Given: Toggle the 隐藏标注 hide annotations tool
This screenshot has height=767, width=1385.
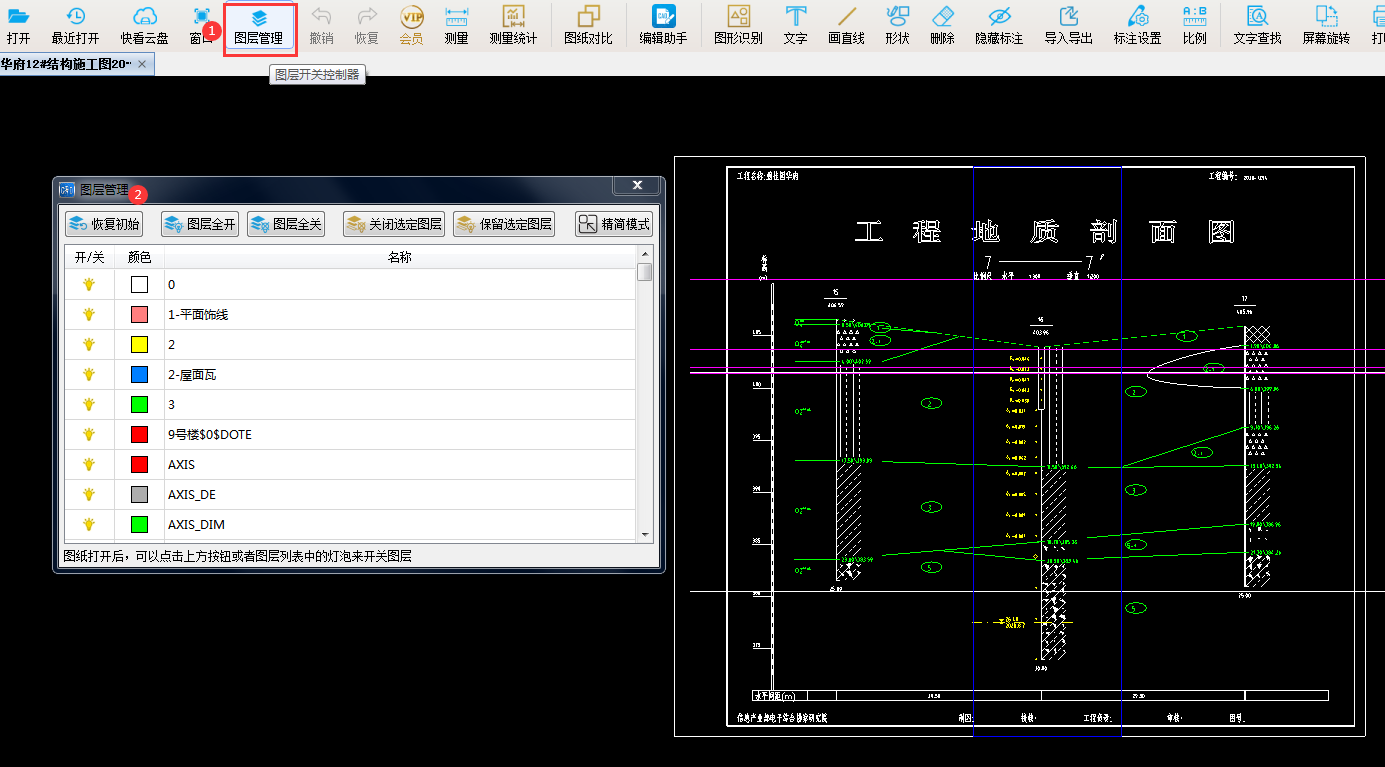Looking at the screenshot, I should (999, 25).
